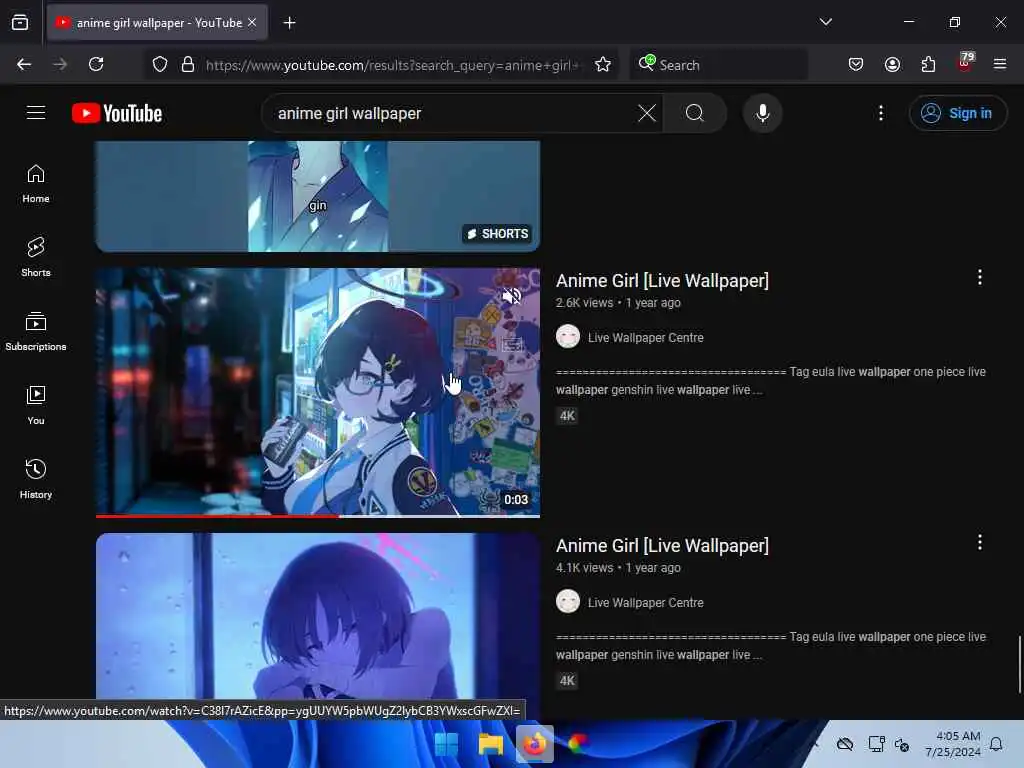
Task: Click the channel avatar of the first video
Action: coord(568,337)
